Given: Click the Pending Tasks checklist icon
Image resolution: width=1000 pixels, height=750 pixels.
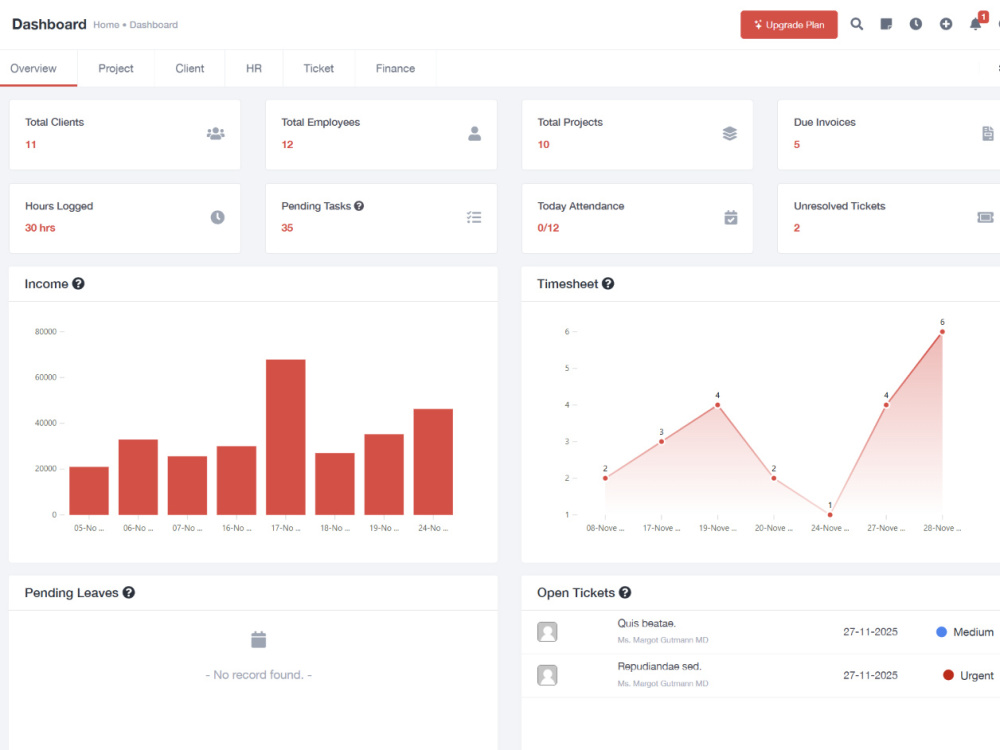Looking at the screenshot, I should [474, 217].
